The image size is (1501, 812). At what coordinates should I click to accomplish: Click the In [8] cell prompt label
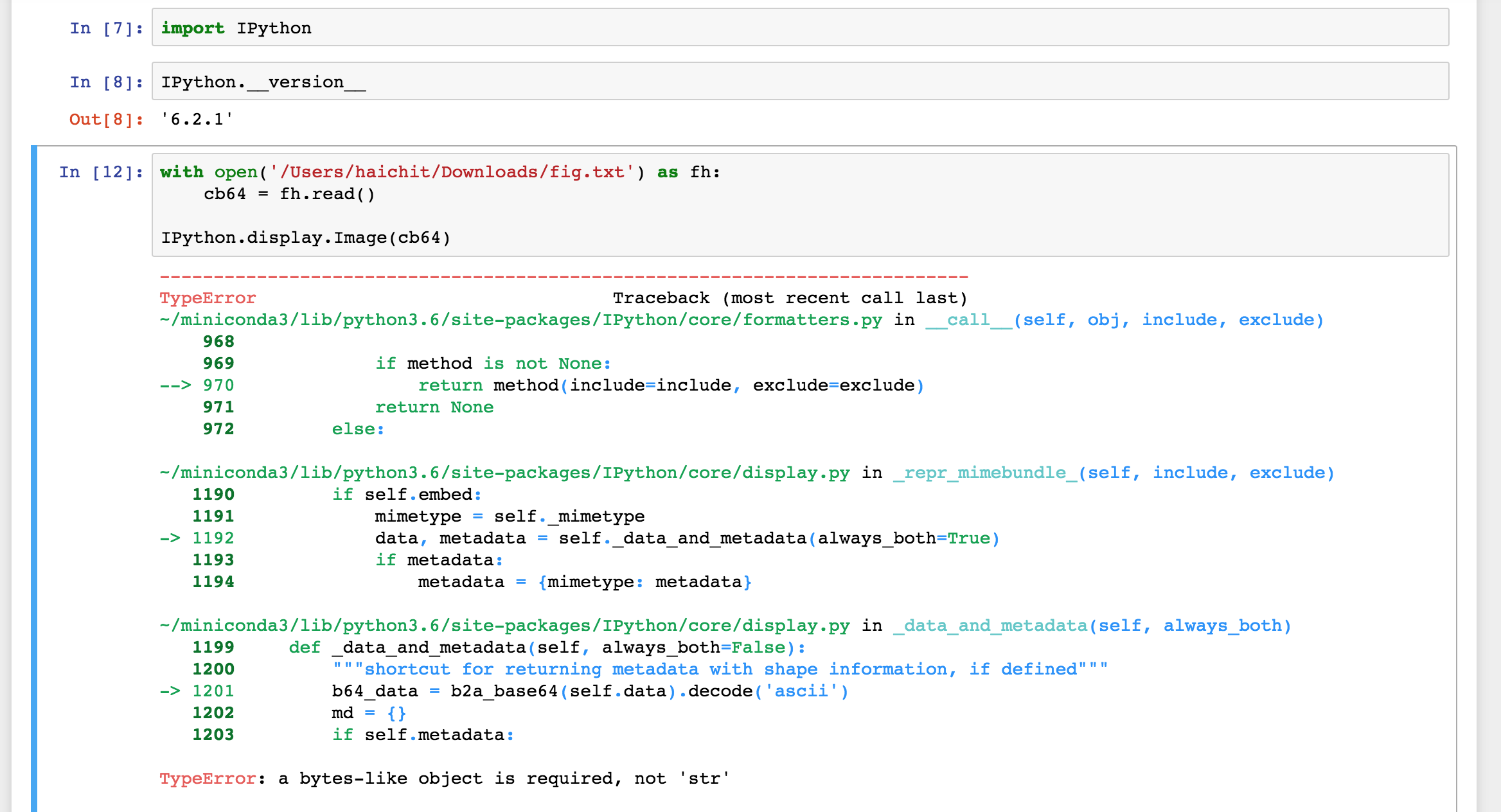point(105,82)
